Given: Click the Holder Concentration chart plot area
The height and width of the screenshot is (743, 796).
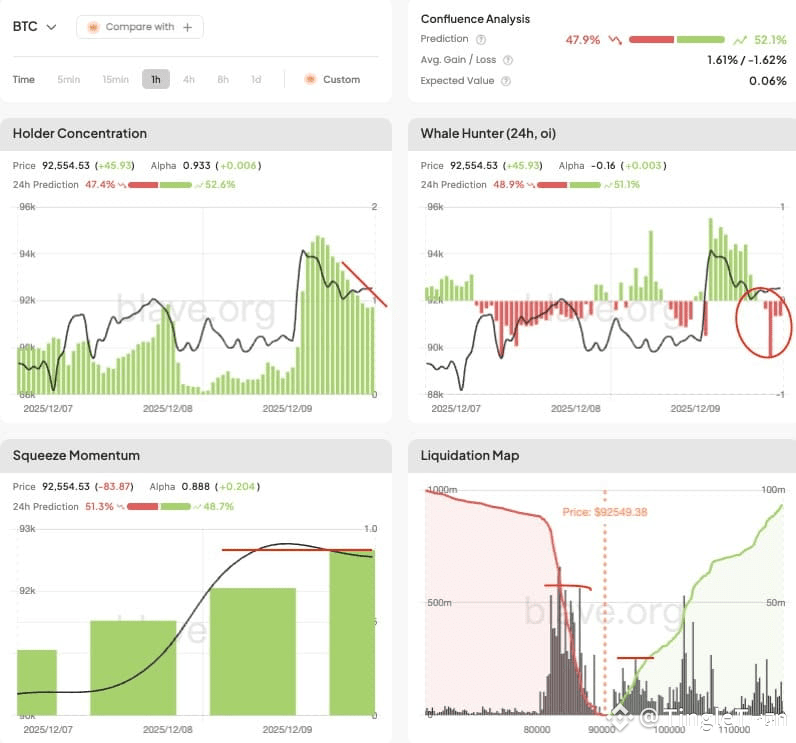Looking at the screenshot, I should pos(196,300).
